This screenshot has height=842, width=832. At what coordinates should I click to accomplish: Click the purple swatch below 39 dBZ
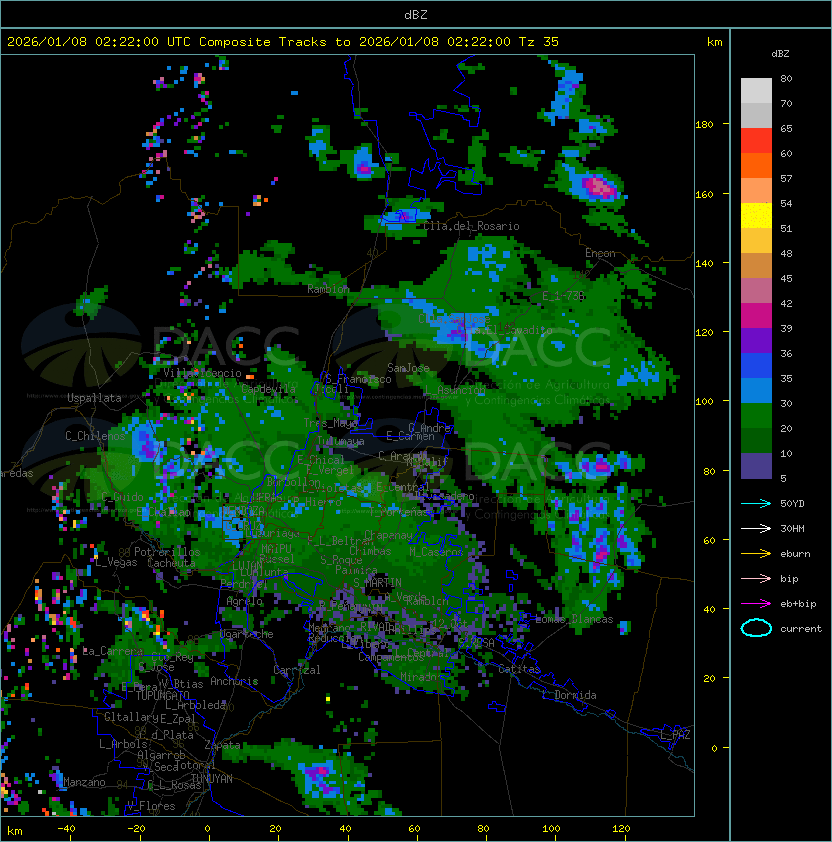tap(756, 340)
